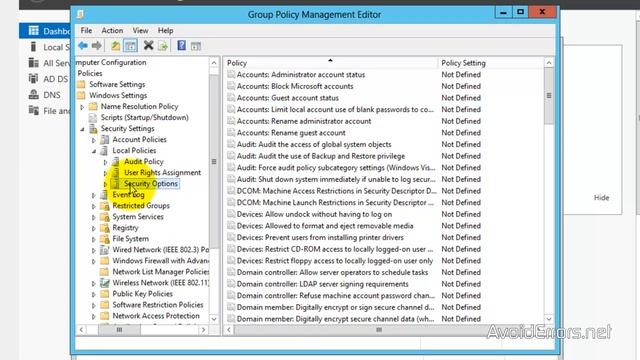Click the Delete X toolbar icon
Image resolution: width=640 pixels, height=360 pixels.
point(149,45)
